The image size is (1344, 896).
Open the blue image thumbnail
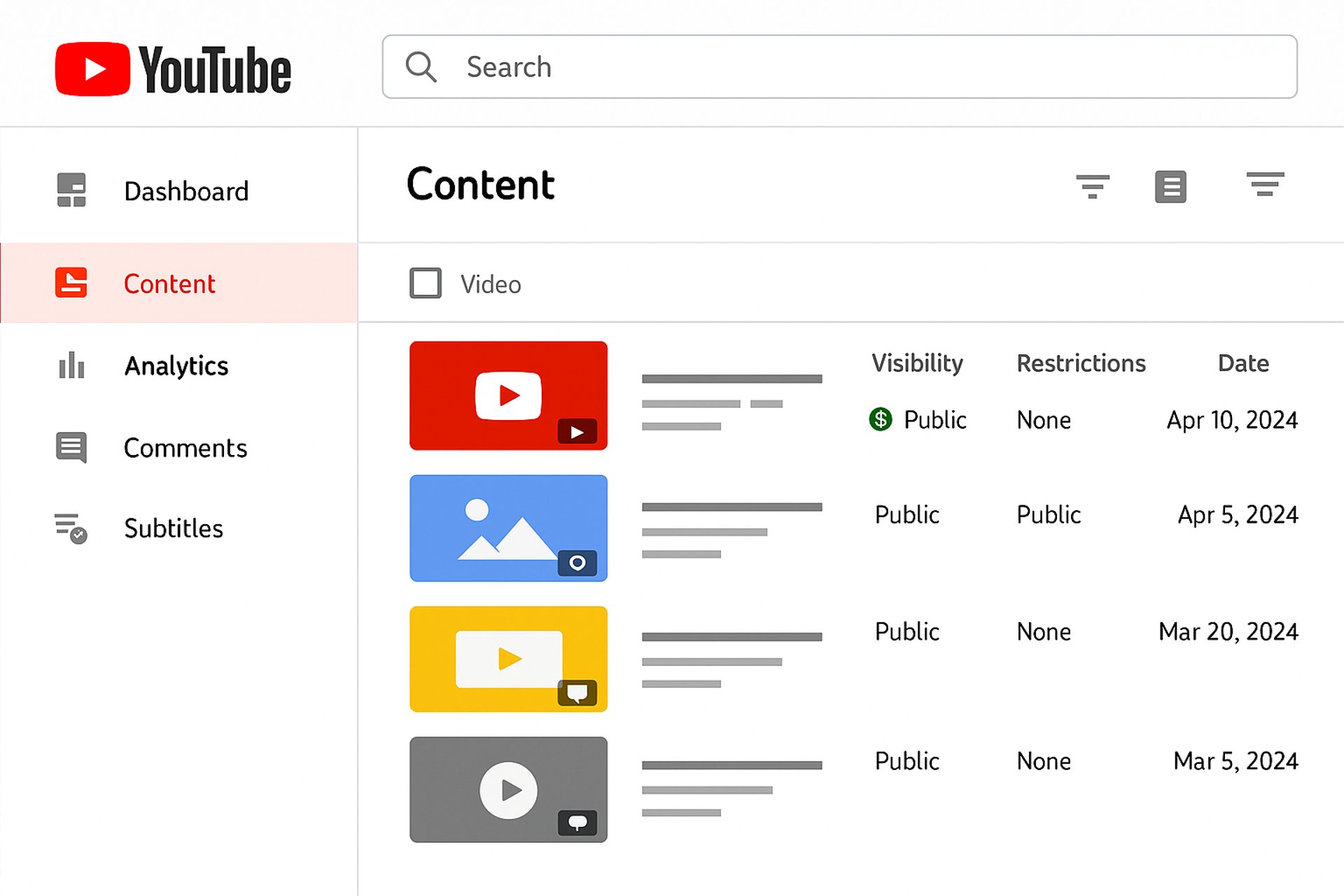tap(508, 528)
